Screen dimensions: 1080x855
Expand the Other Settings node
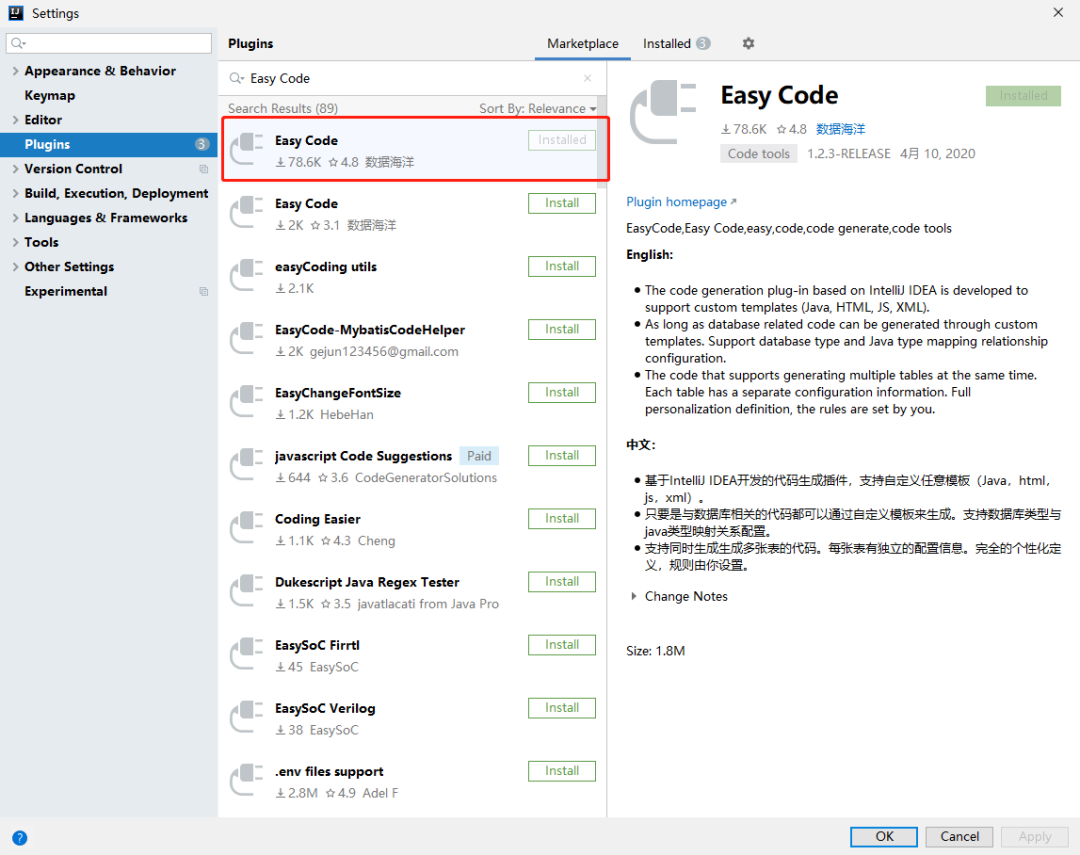pos(15,267)
